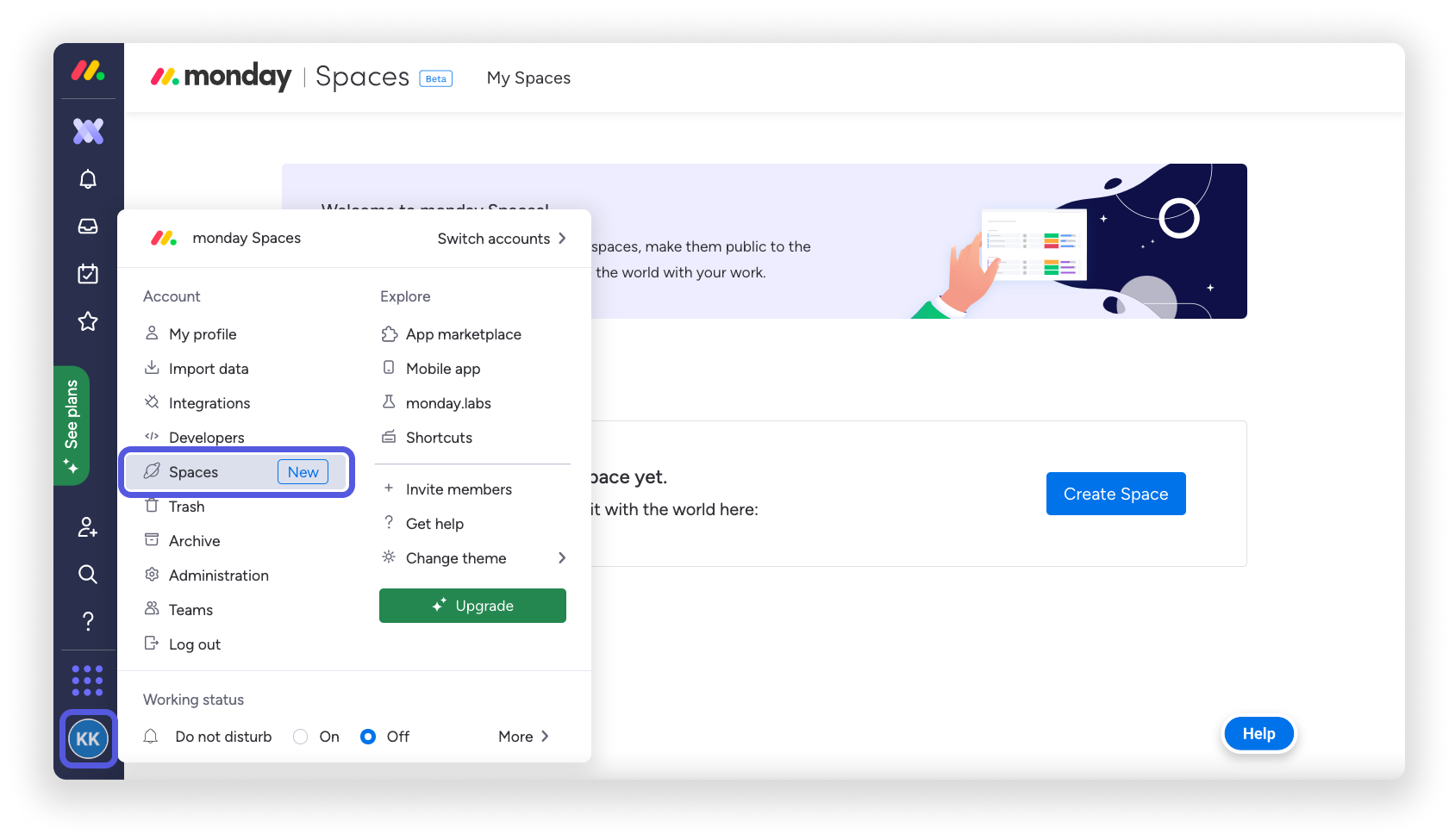The width and height of the screenshot is (1455, 840).
Task: Expand Switch accounts
Action: pyautogui.click(x=502, y=239)
